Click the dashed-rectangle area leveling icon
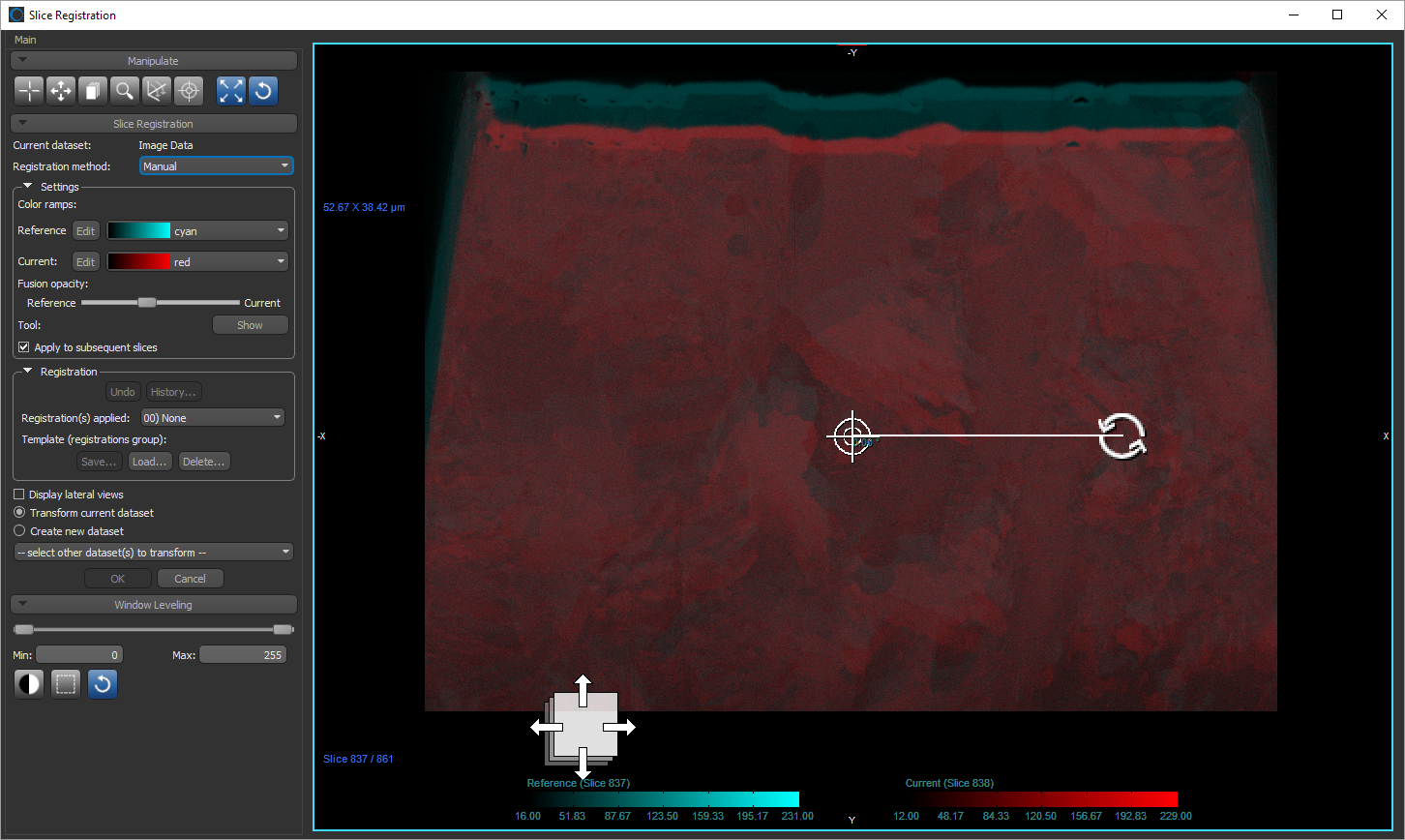This screenshot has height=840, width=1405. pos(65,684)
